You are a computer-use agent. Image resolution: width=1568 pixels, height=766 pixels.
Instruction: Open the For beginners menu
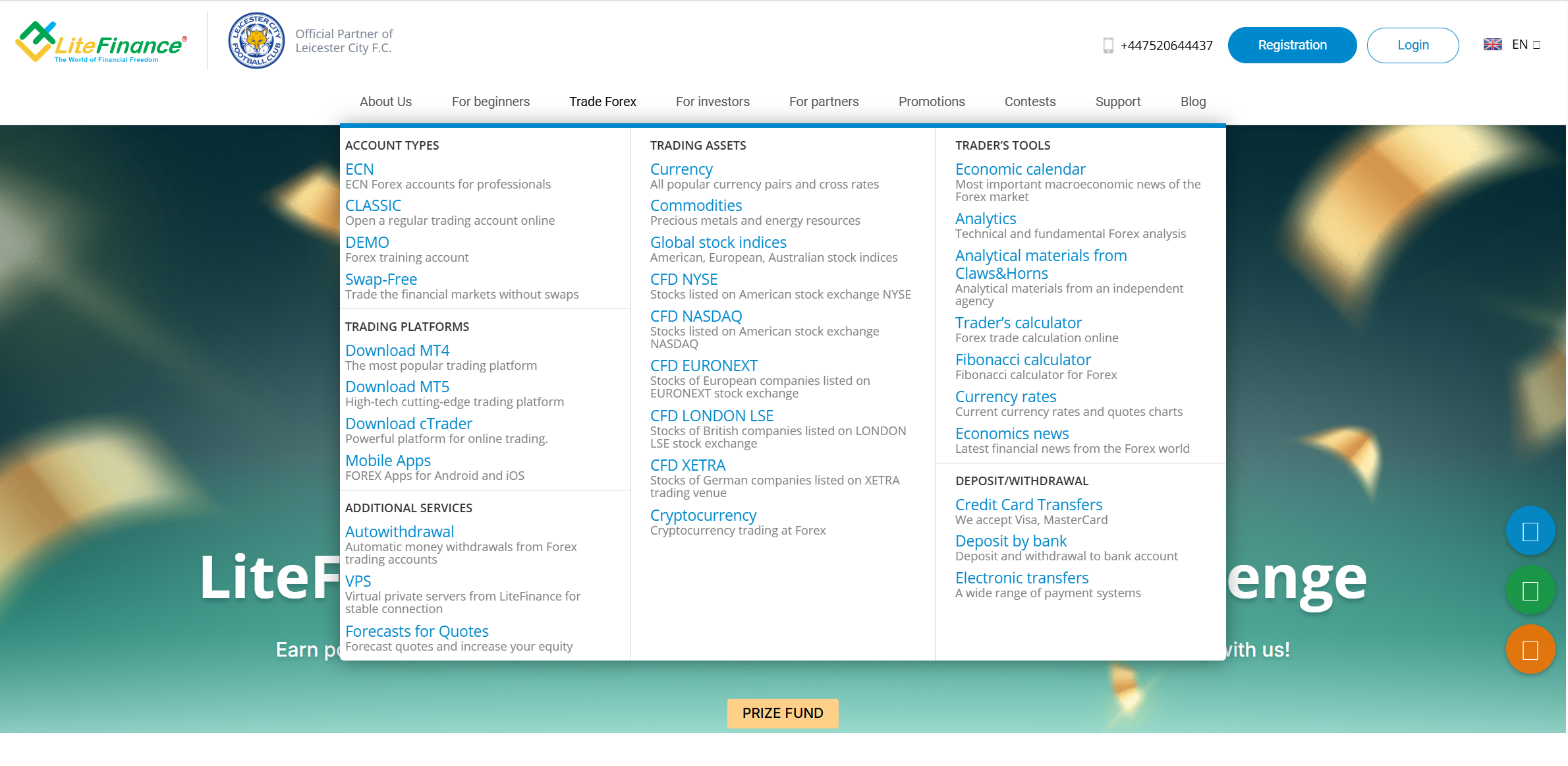tap(491, 102)
